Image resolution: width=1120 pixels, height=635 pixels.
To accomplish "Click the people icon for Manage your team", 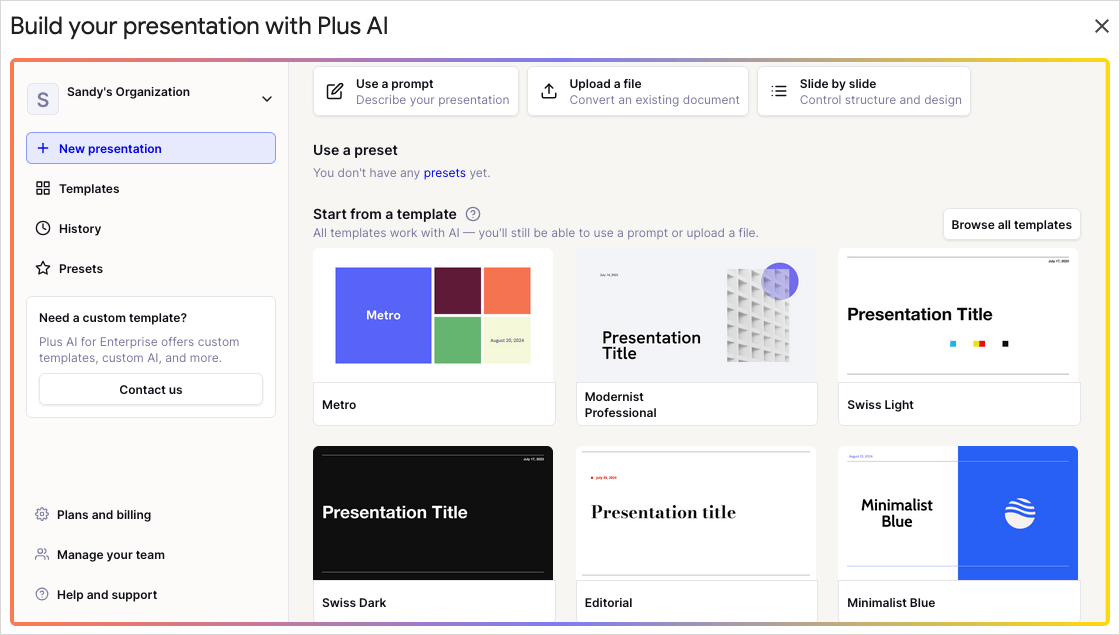I will 42,554.
